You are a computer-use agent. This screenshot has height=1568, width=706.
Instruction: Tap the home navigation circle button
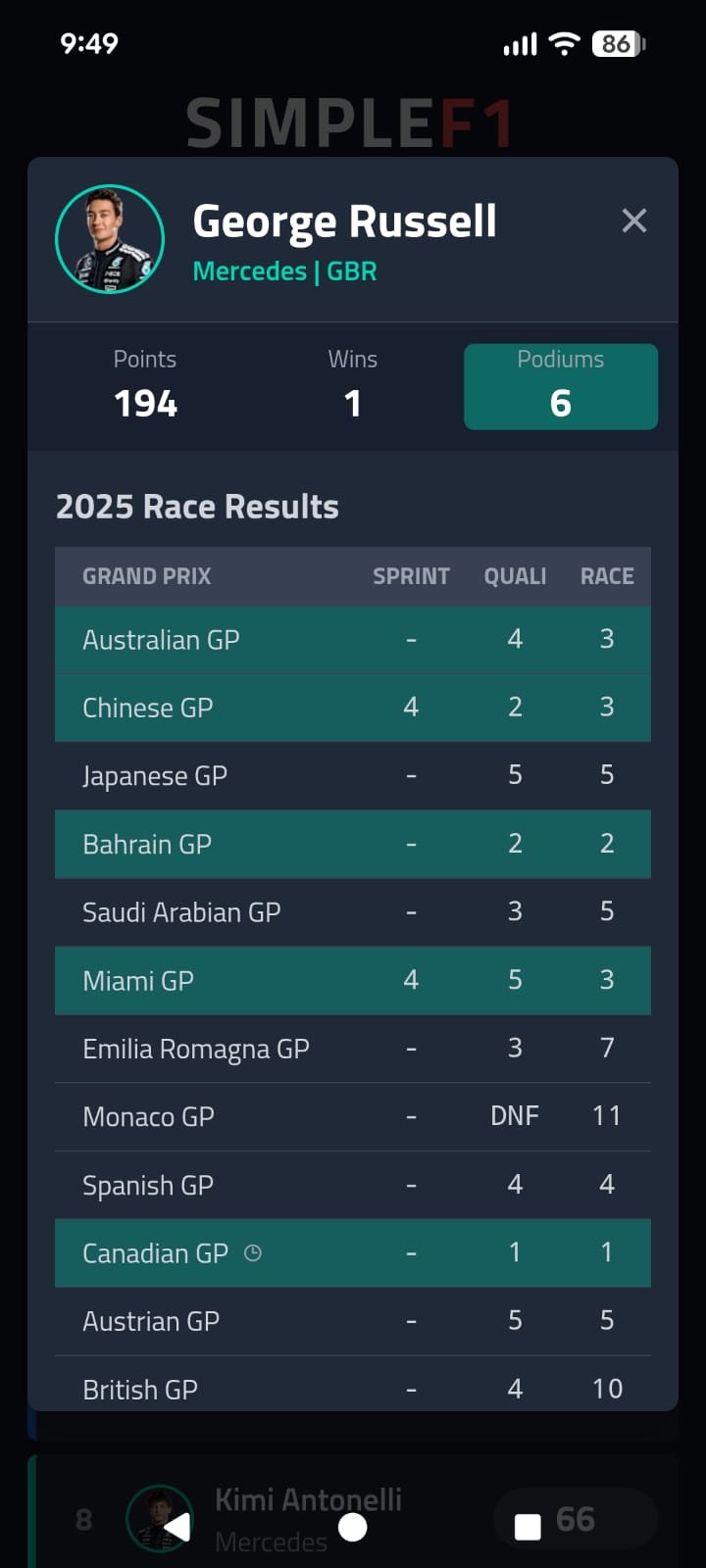tap(353, 1526)
